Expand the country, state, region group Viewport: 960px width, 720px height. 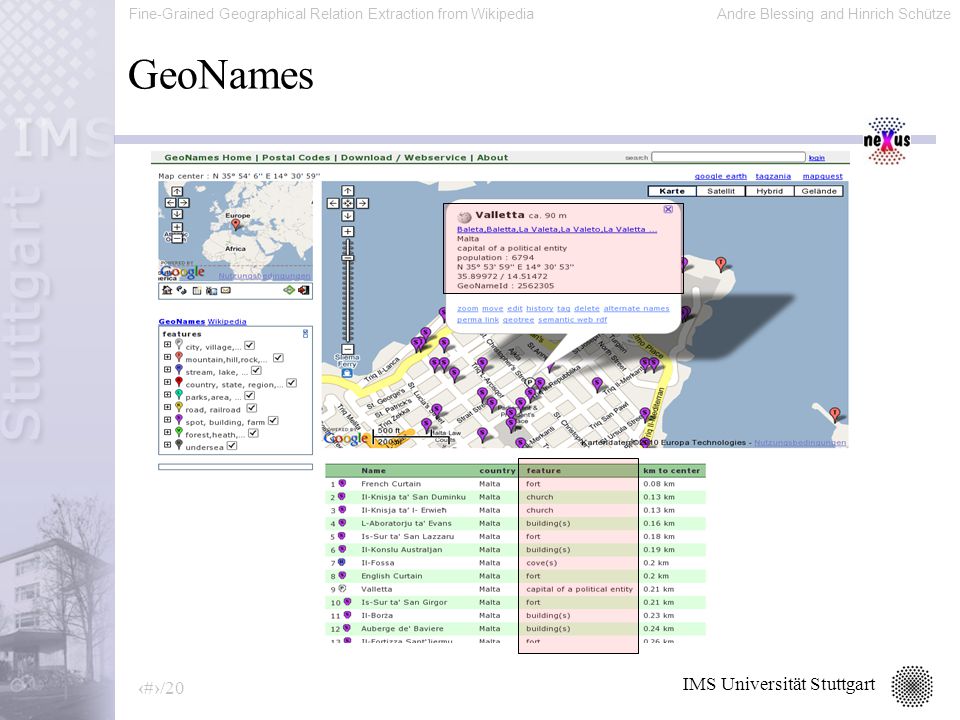point(167,382)
